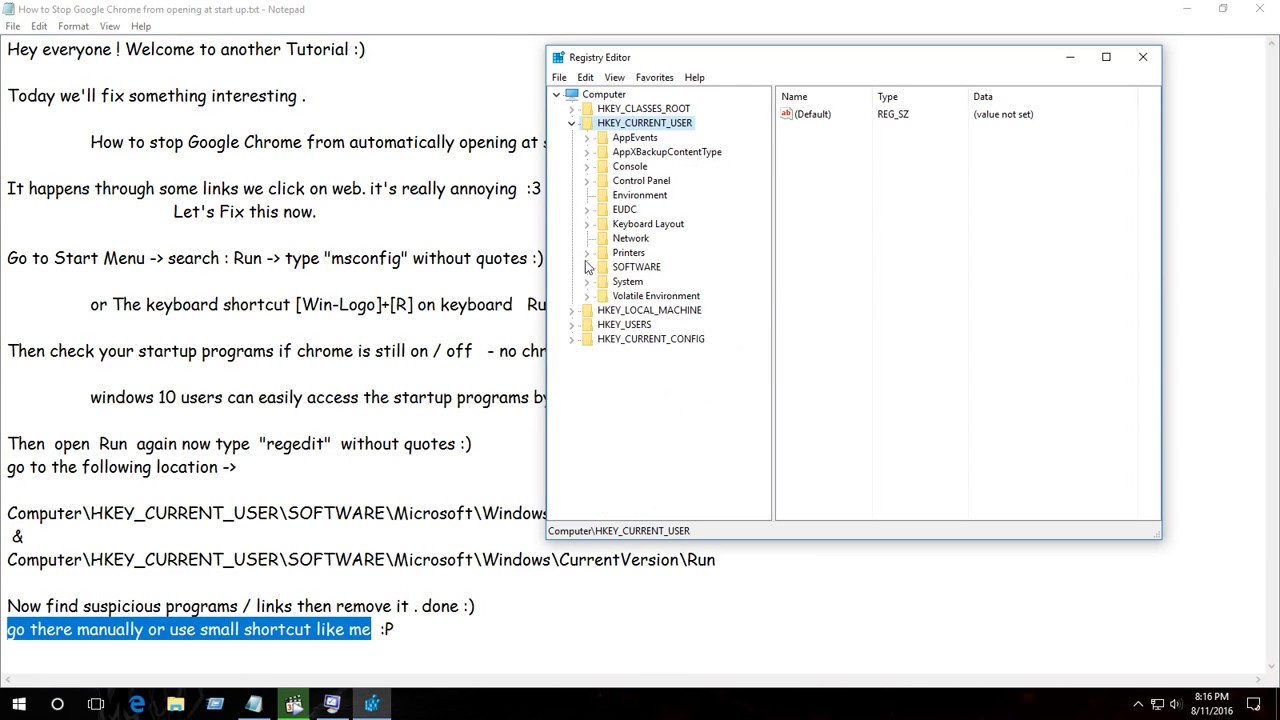Click the taskbar clock showing 8:16 PM
Image resolution: width=1280 pixels, height=720 pixels.
(1211, 703)
